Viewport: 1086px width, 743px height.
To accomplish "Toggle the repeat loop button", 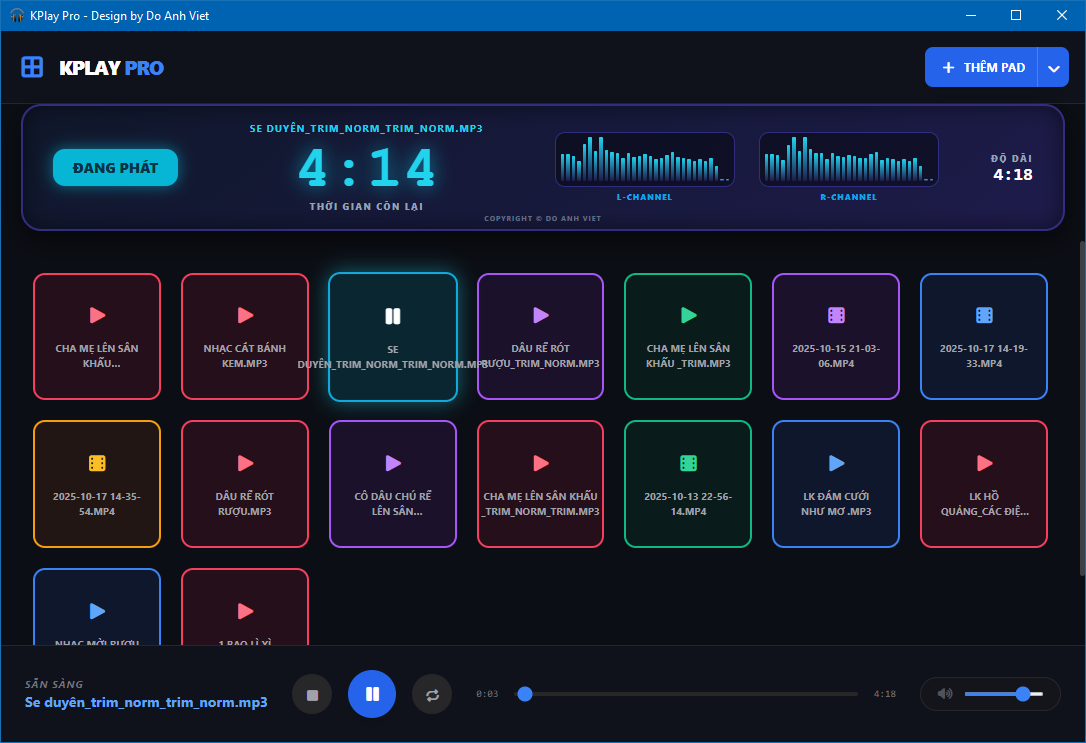I will pos(432,695).
